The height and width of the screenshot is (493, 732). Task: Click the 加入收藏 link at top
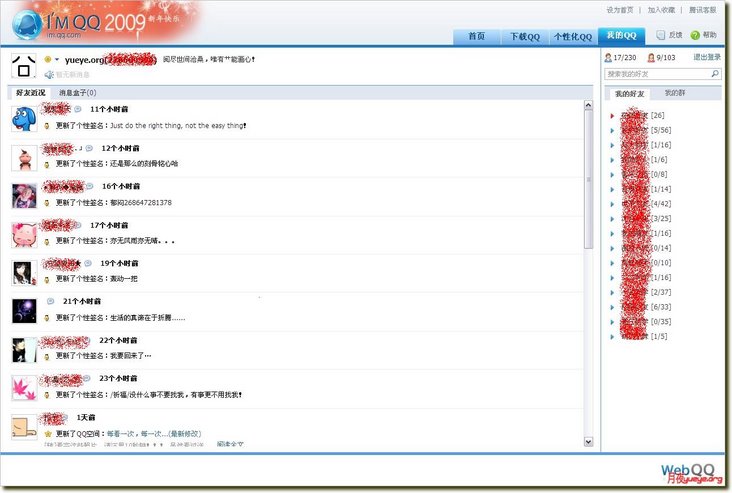(x=661, y=9)
